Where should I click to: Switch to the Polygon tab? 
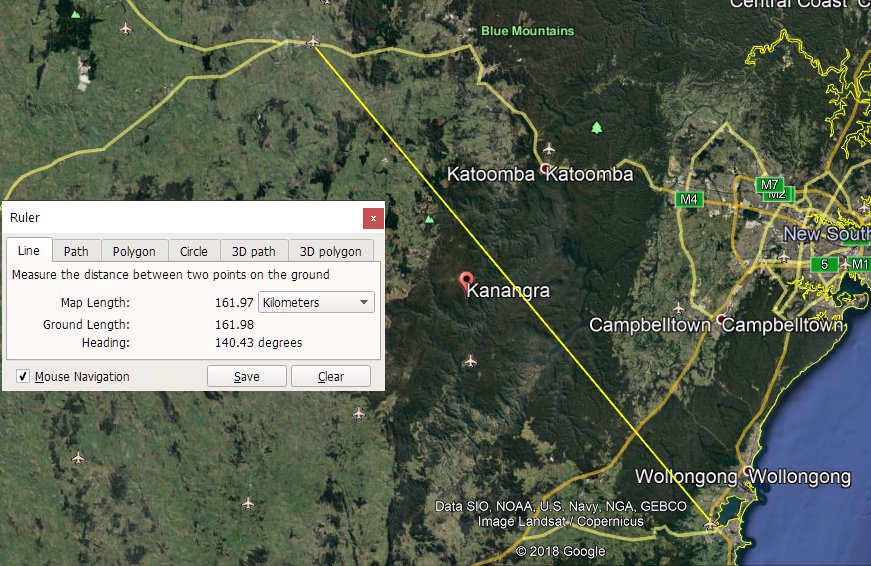pyautogui.click(x=134, y=252)
